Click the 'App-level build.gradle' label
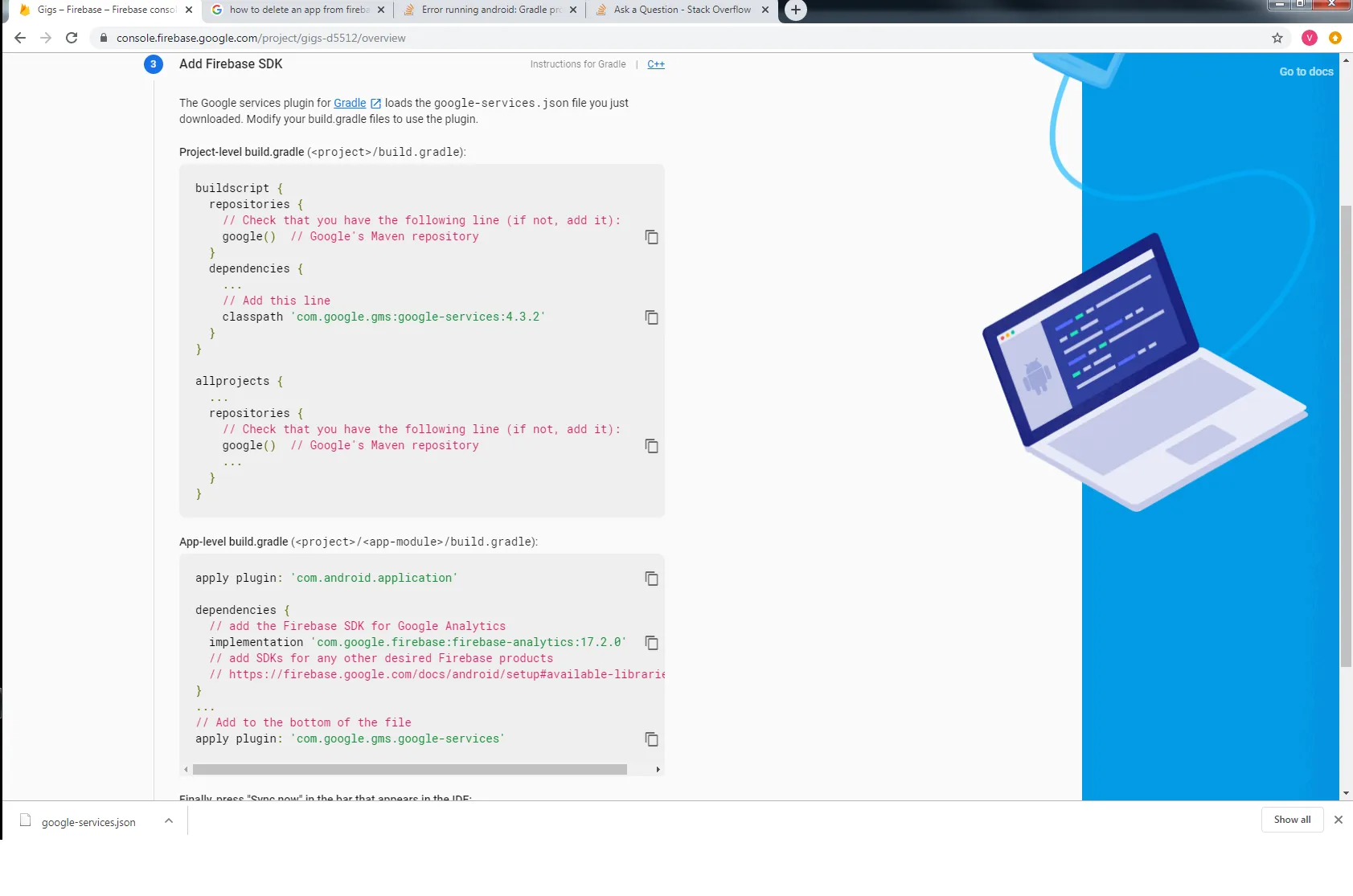The width and height of the screenshot is (1353, 896). (x=234, y=542)
